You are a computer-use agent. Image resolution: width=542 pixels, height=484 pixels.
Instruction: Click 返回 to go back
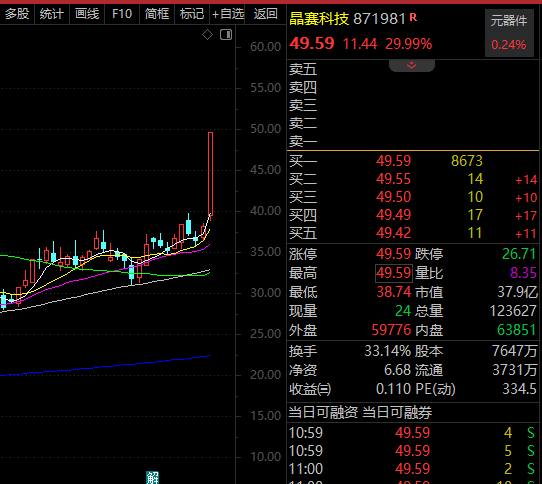(x=265, y=14)
